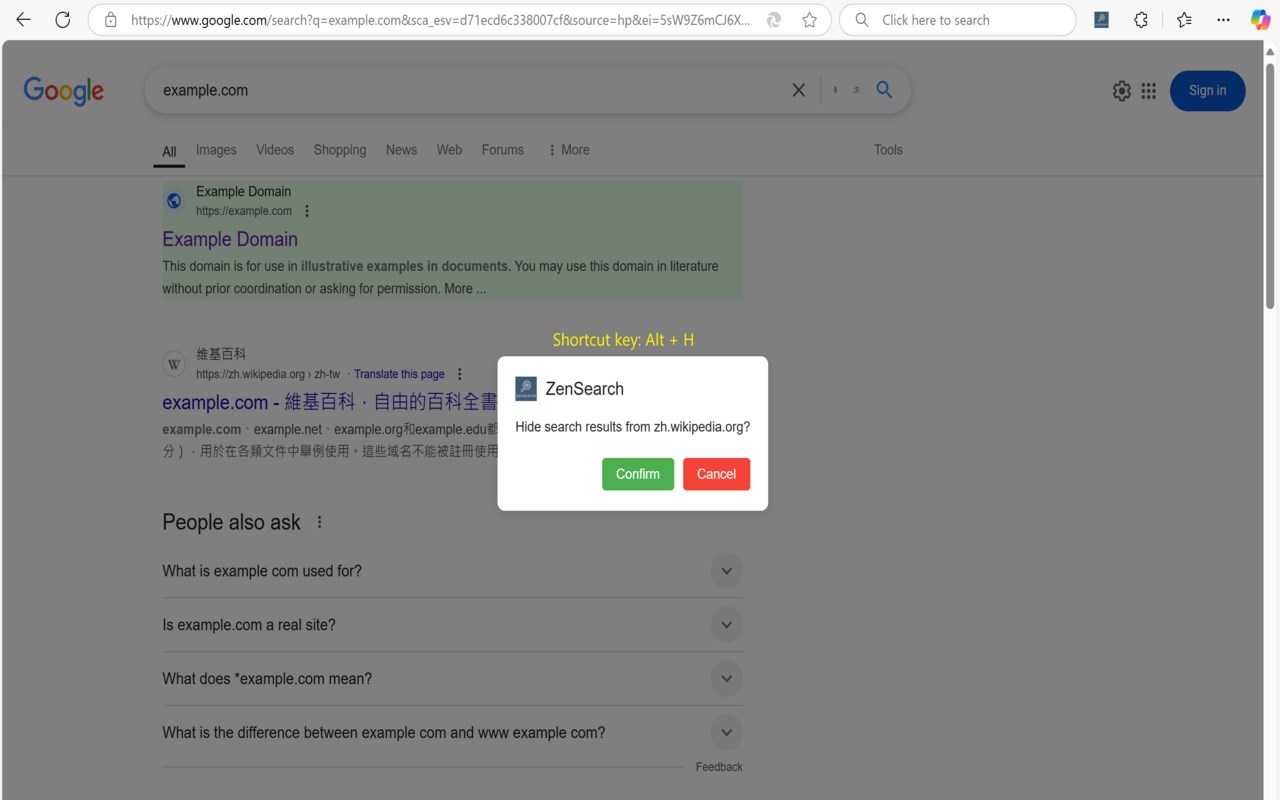Viewport: 1280px width, 800px height.
Task: Select the All results tab
Action: [x=169, y=152]
